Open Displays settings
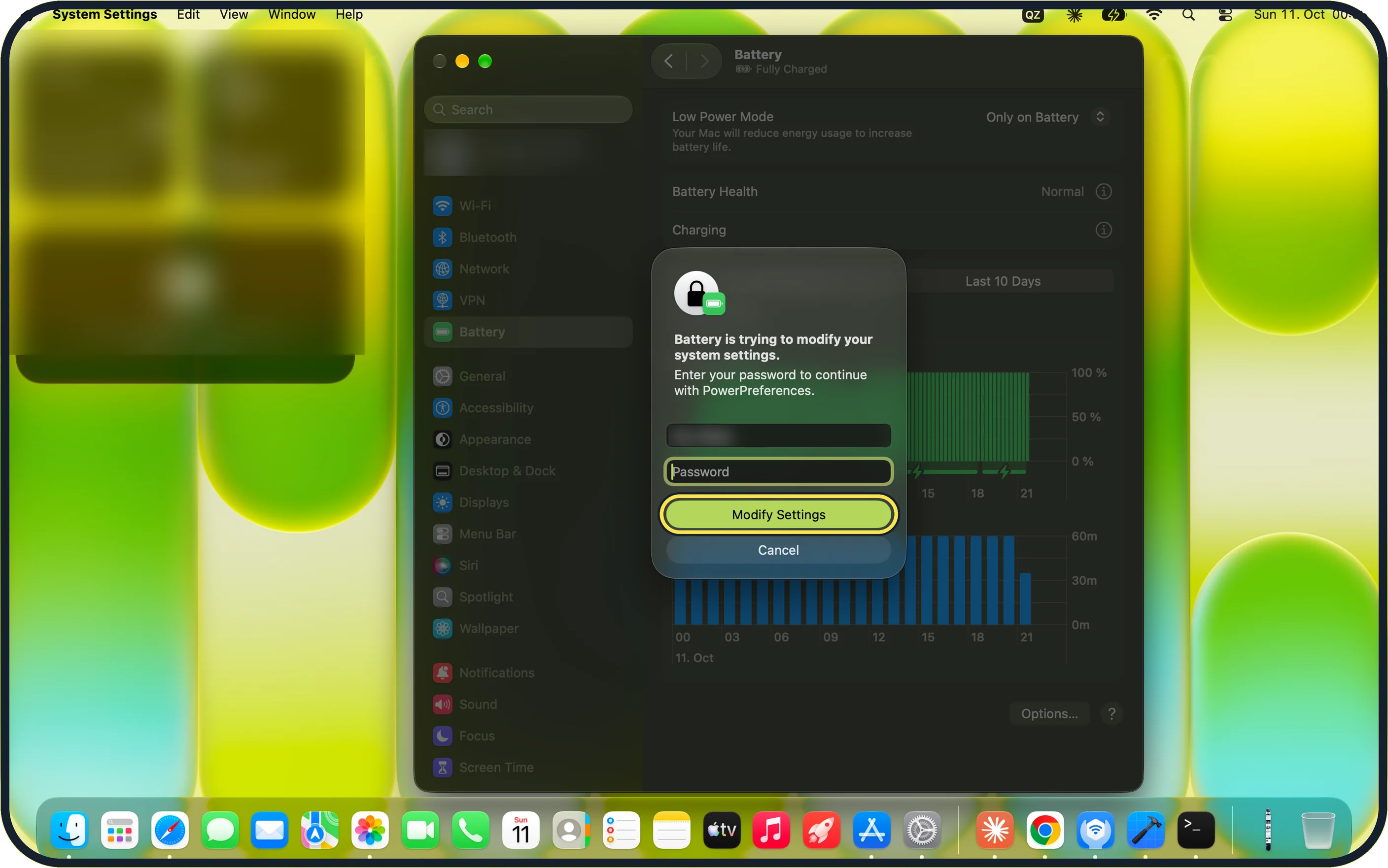 coord(528,502)
